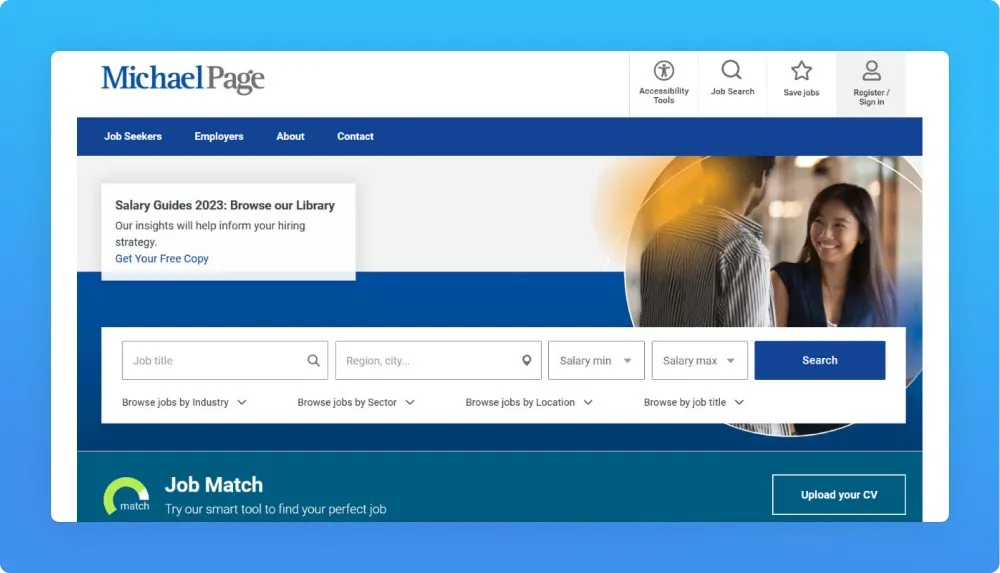
Task: Open the Contact menu
Action: [355, 137]
